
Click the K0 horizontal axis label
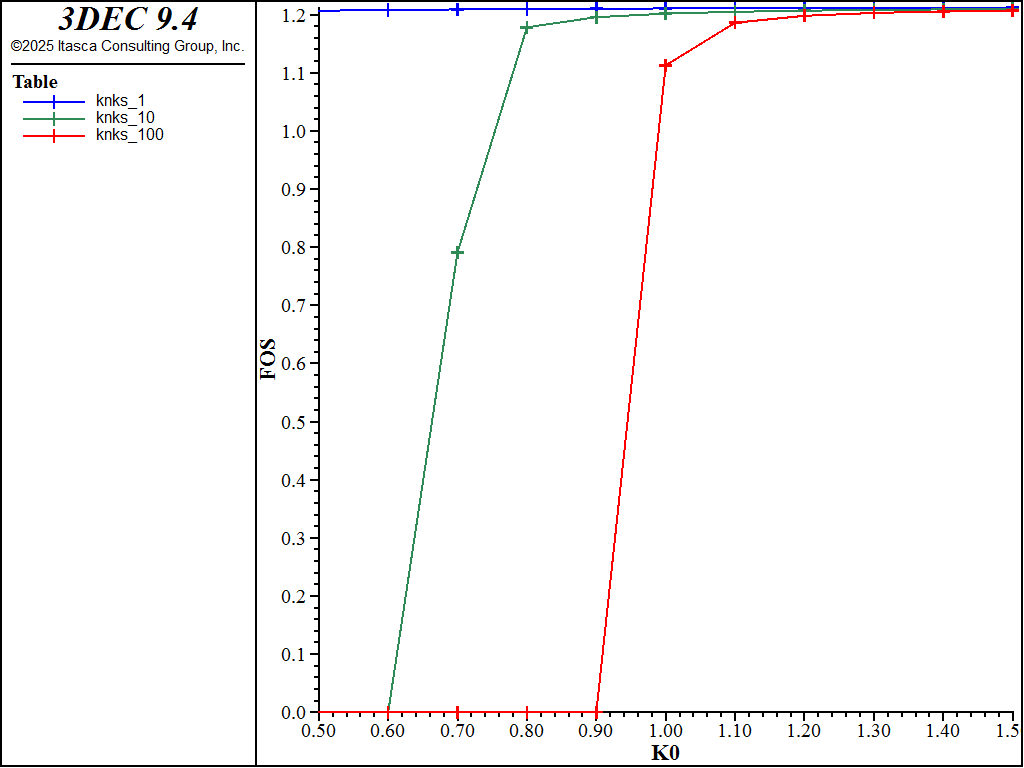click(x=665, y=752)
